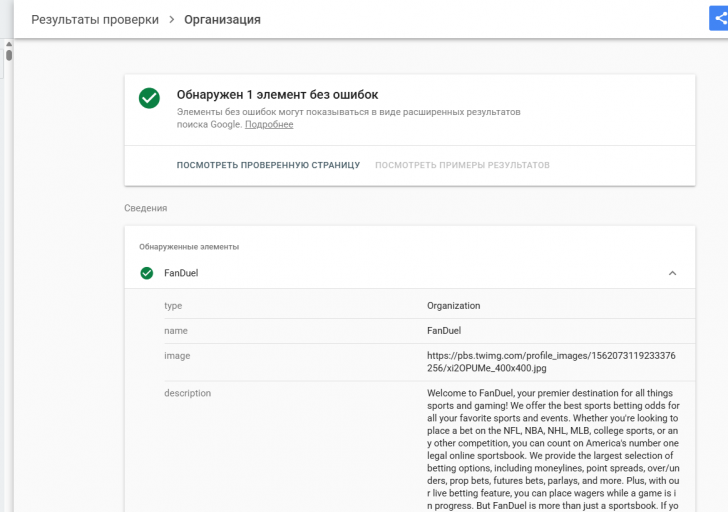The image size is (728, 512).
Task: Select the description field label
Action: click(188, 393)
